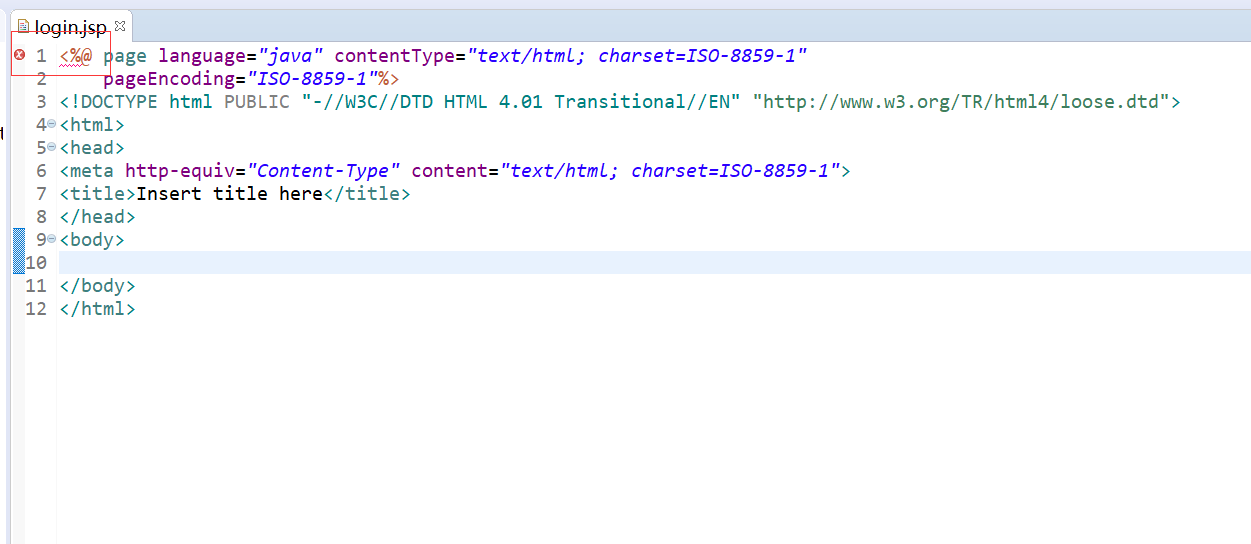
Task: Click the opening <body> tag text
Action: pos(92,240)
